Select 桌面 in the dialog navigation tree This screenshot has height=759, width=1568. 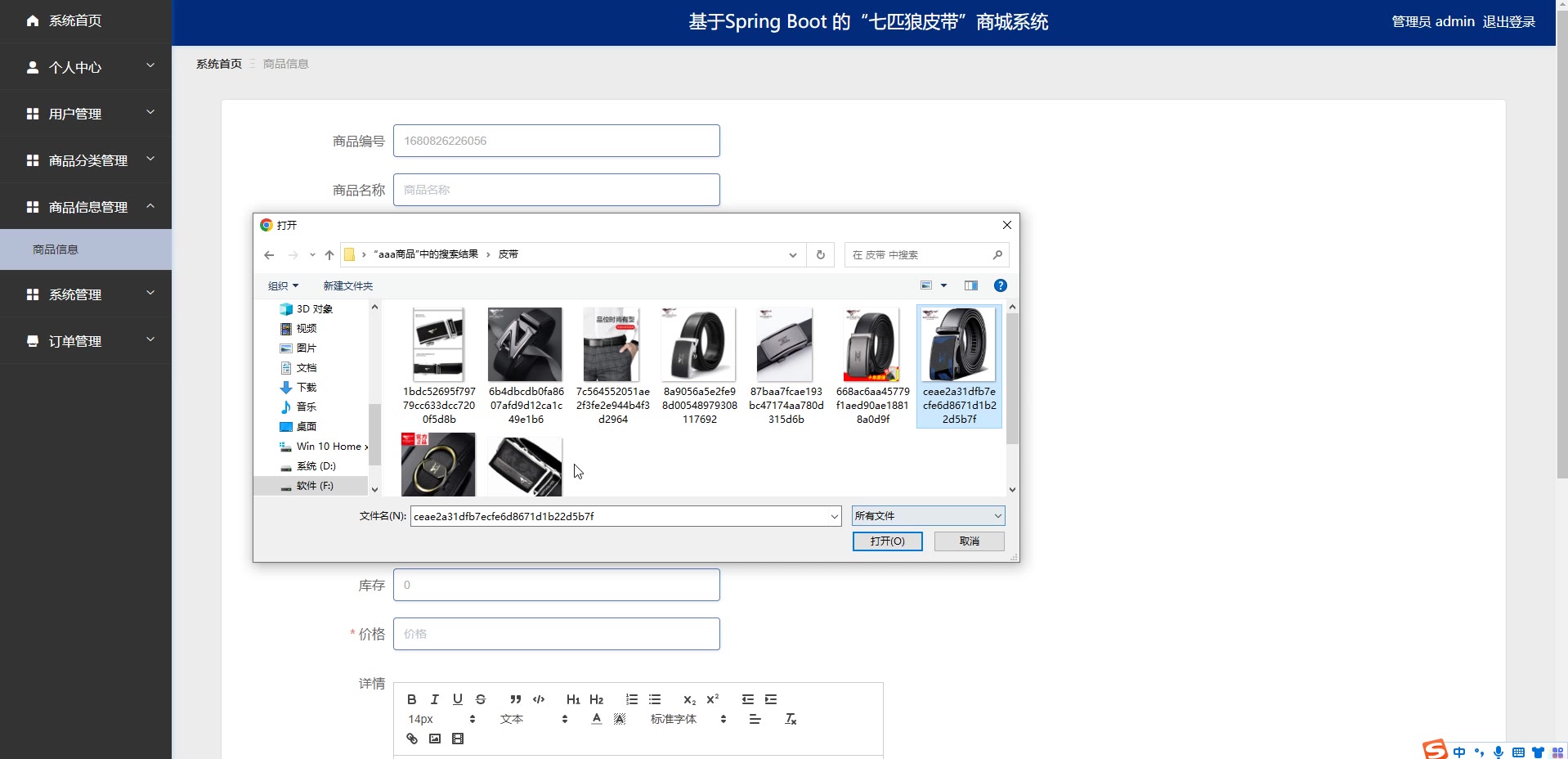pos(307,426)
